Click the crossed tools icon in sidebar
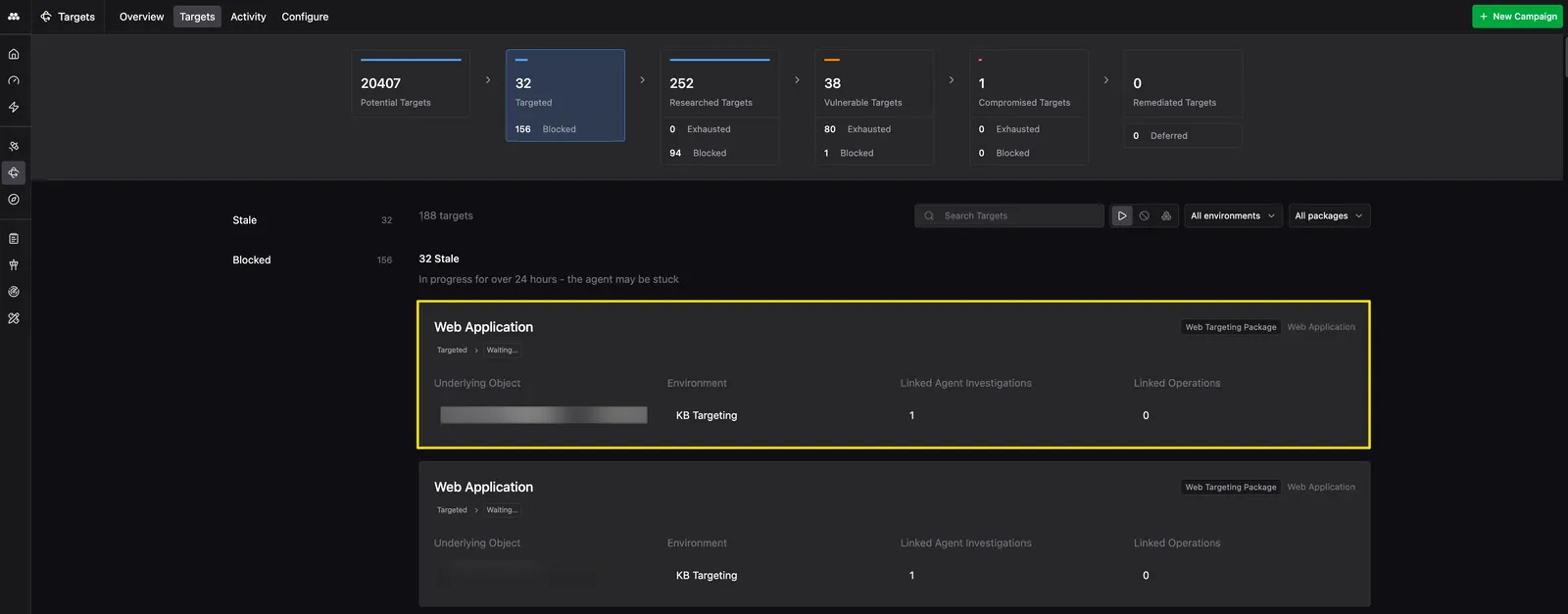Image resolution: width=1568 pixels, height=614 pixels. pos(14,318)
